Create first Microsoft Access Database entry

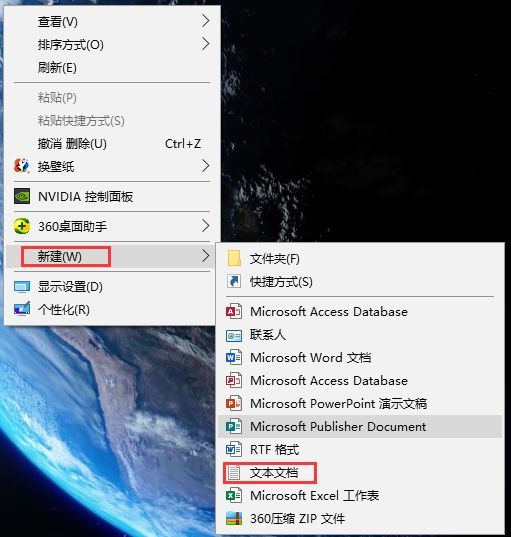(x=360, y=312)
